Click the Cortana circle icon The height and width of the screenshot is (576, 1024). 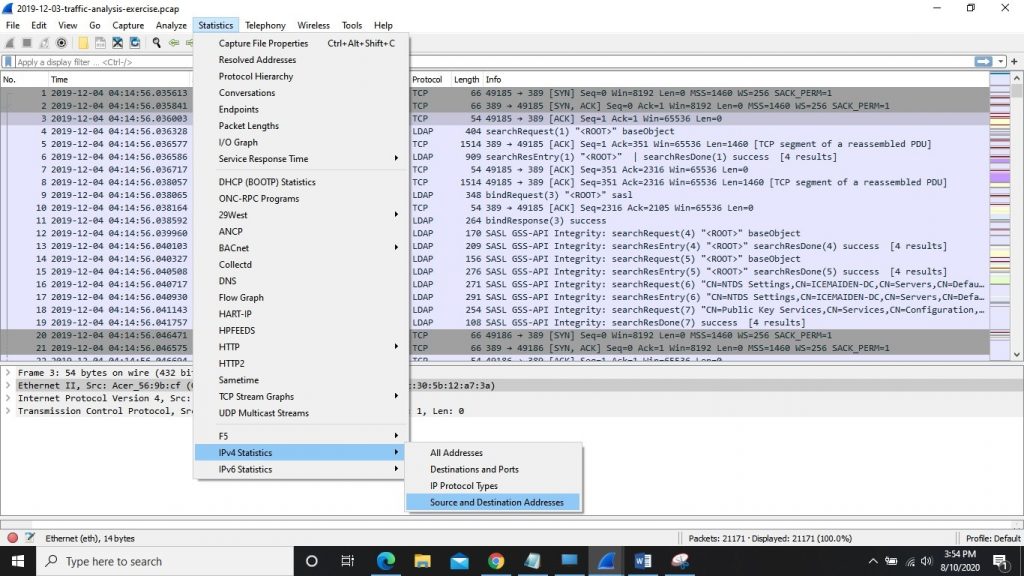click(x=312, y=561)
